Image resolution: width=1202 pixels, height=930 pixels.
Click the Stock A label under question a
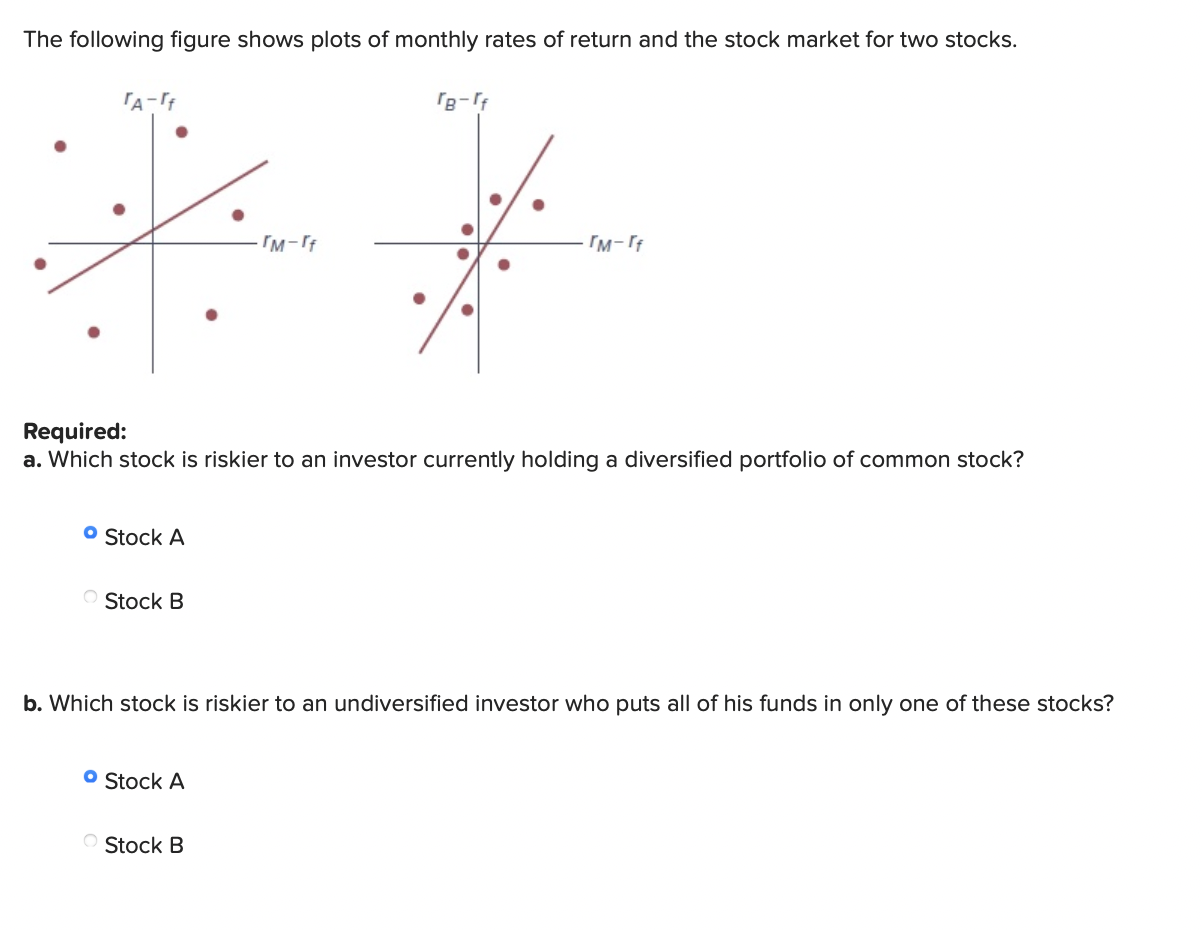(144, 537)
